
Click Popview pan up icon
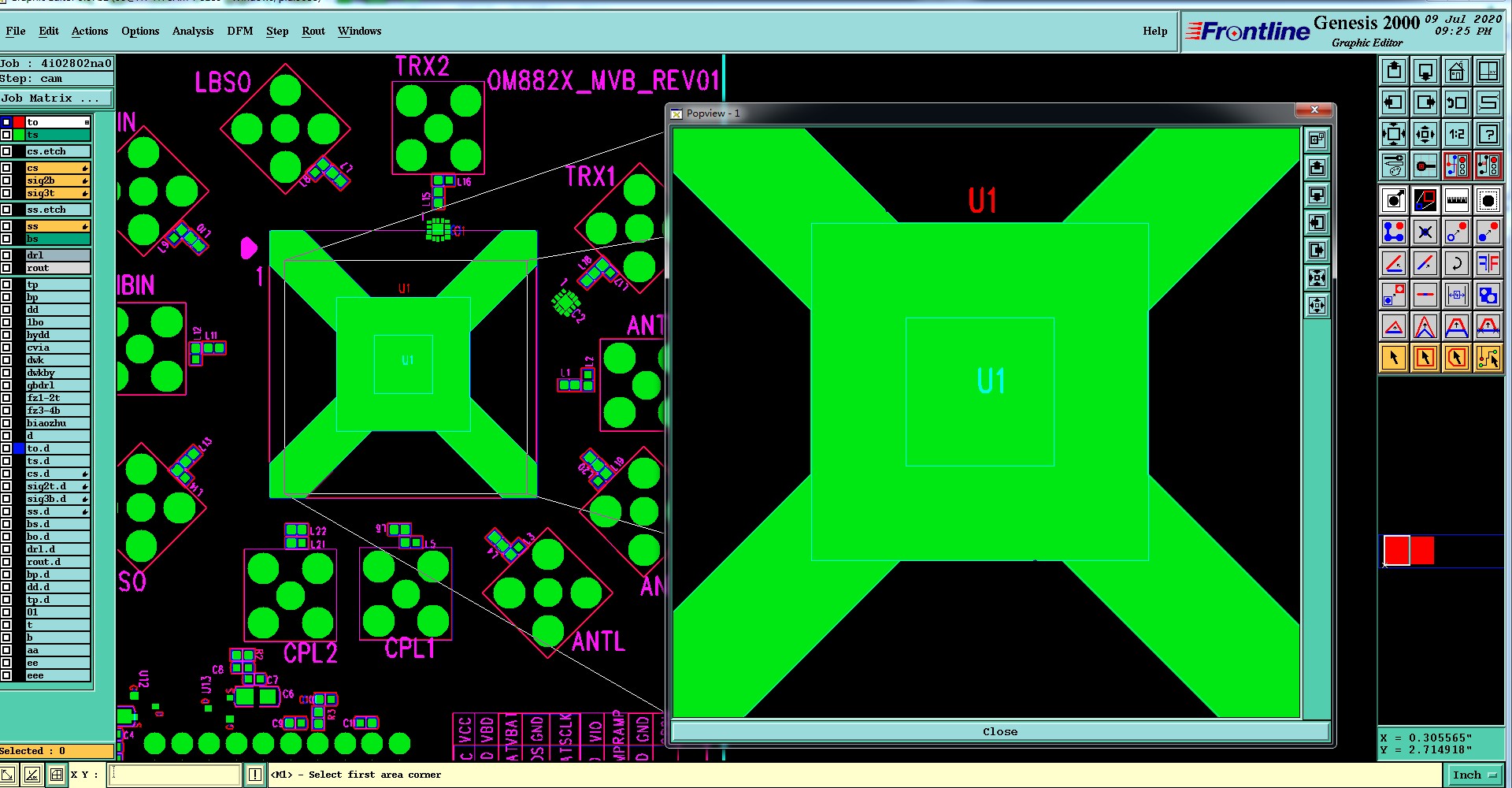coord(1317,167)
